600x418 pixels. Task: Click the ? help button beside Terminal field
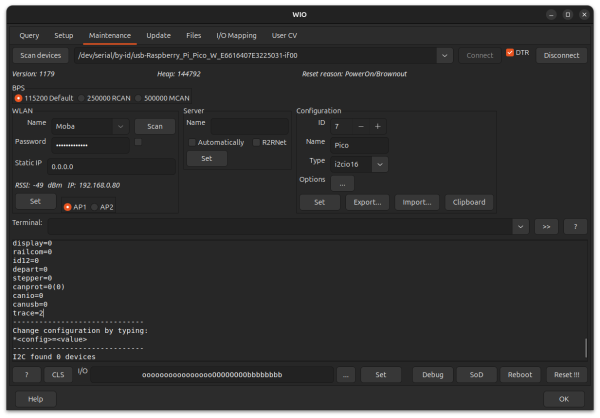coord(575,226)
